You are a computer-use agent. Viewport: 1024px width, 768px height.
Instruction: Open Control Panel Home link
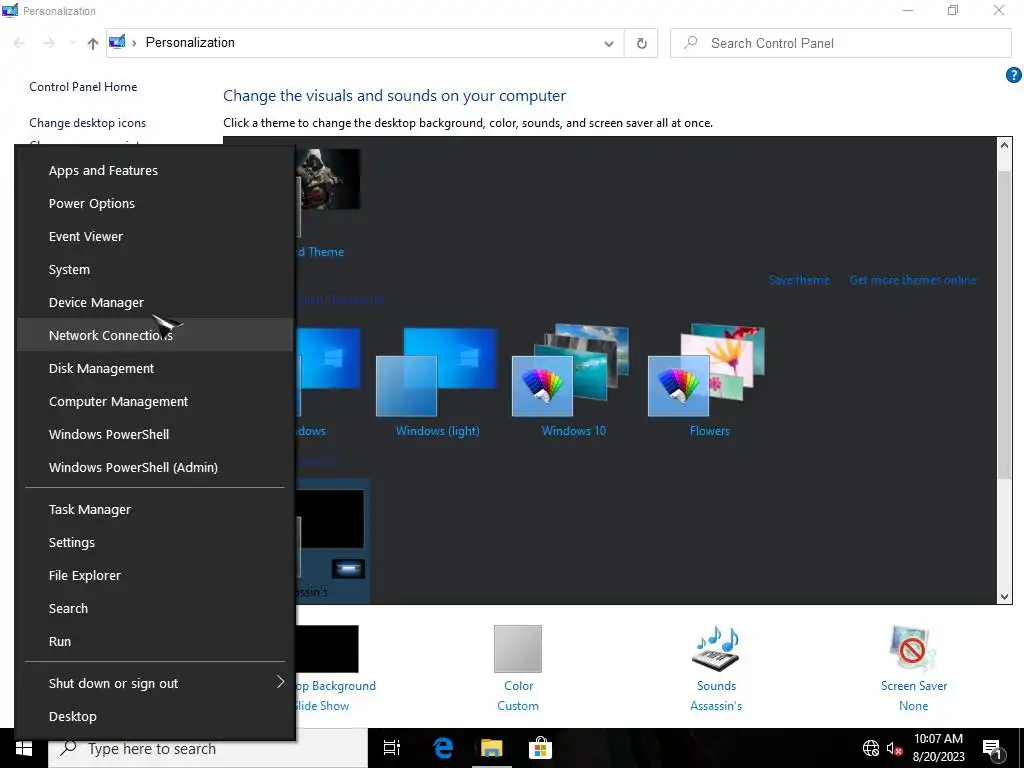83,87
